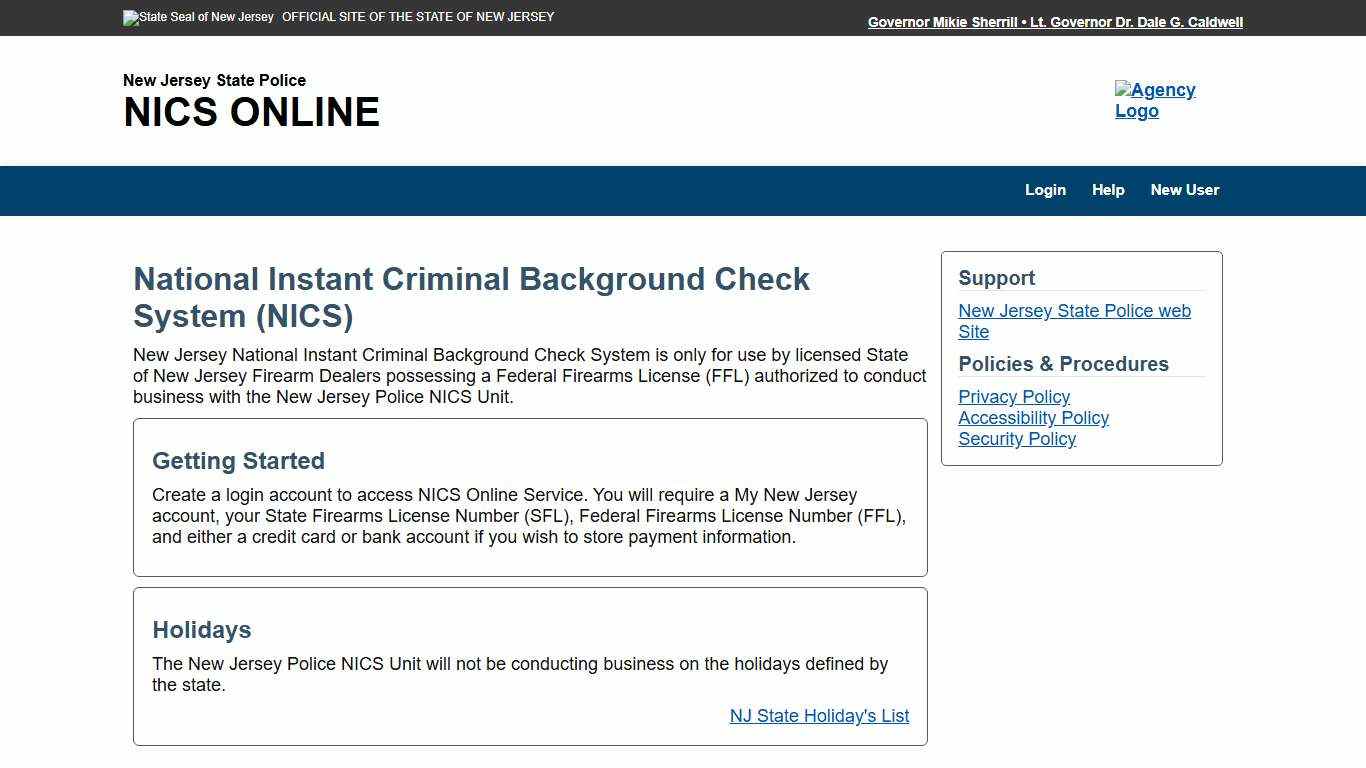Image resolution: width=1366 pixels, height=768 pixels.
Task: Click the State Seal of New Jersey icon
Action: point(197,17)
